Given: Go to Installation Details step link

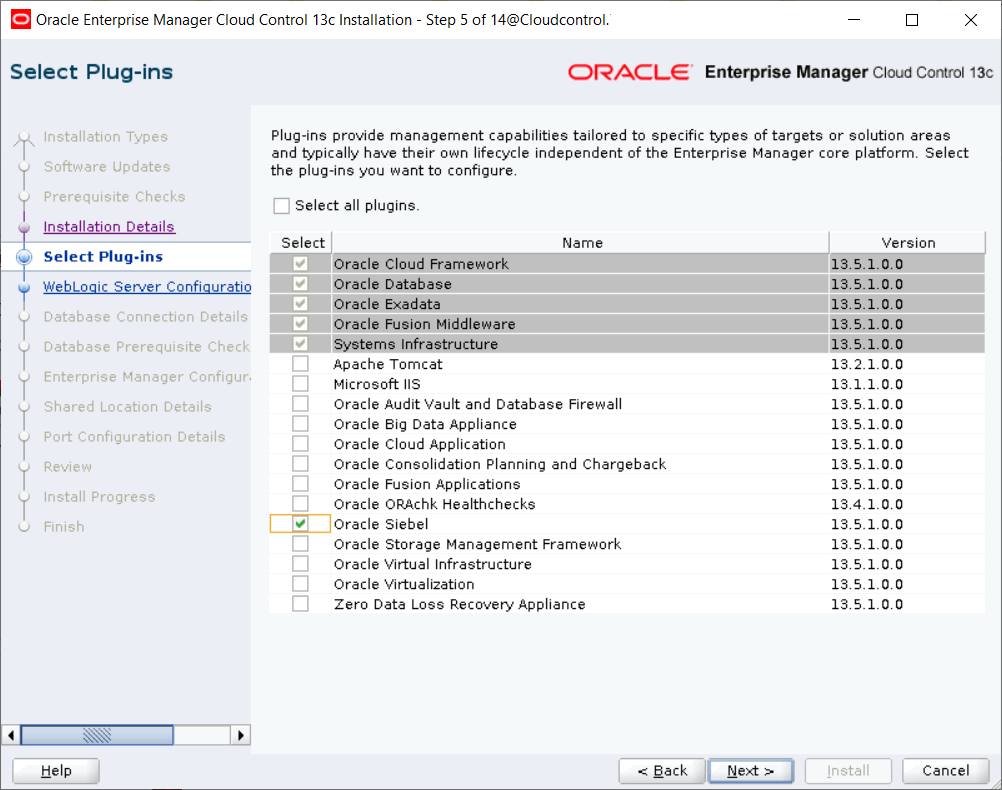Looking at the screenshot, I should (x=109, y=227).
